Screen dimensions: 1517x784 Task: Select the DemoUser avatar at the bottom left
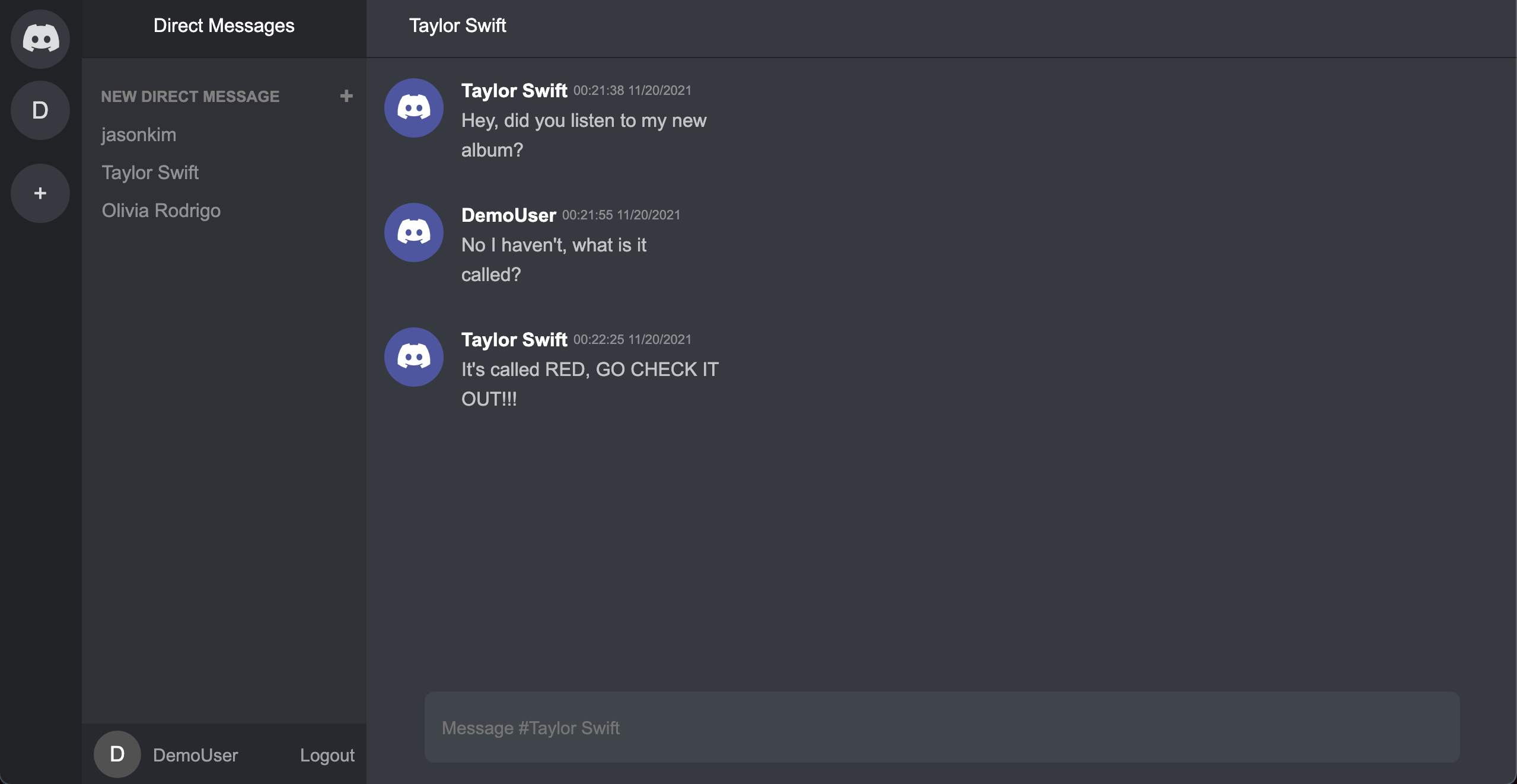[x=116, y=754]
